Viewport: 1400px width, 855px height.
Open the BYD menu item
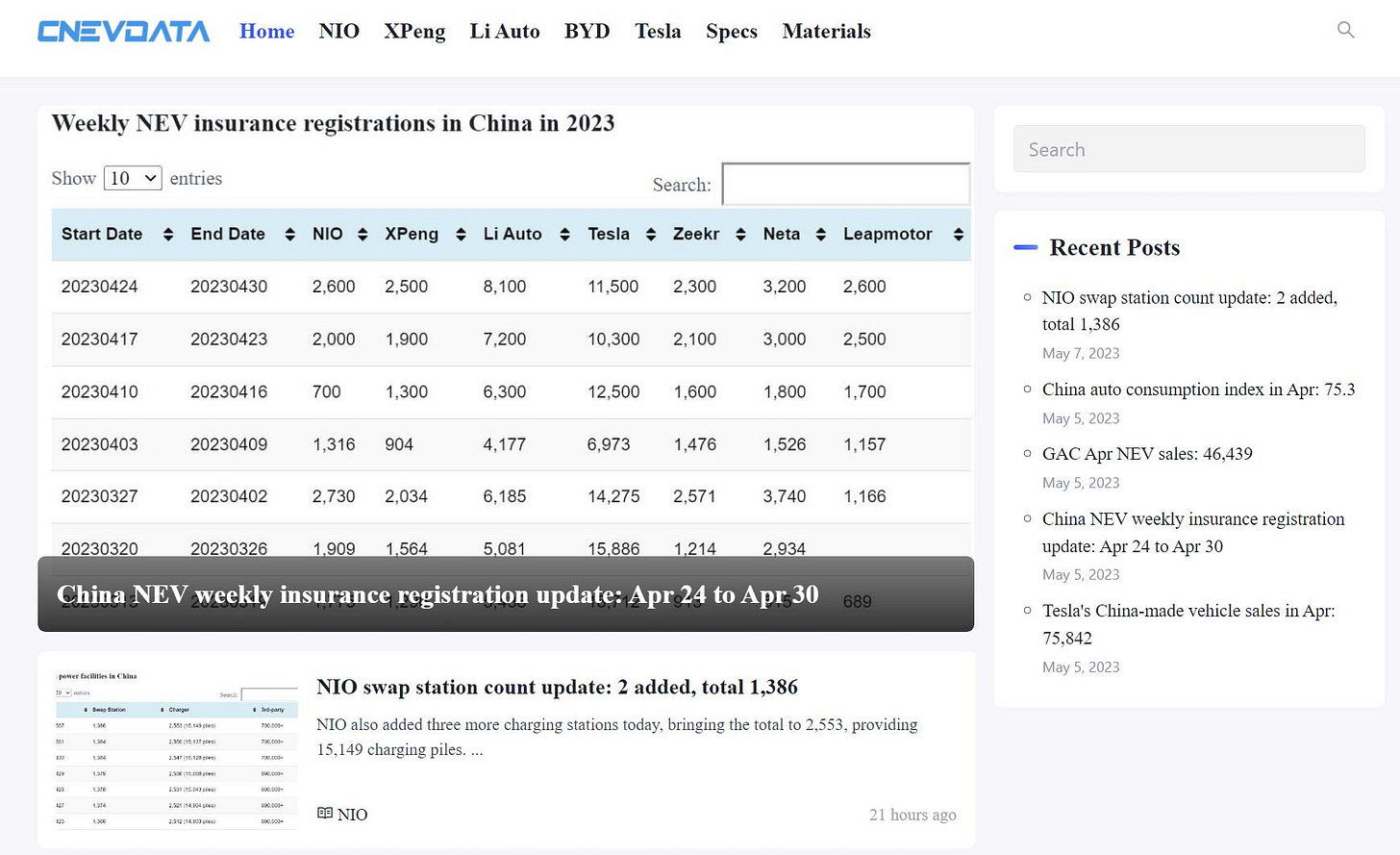pyautogui.click(x=587, y=31)
